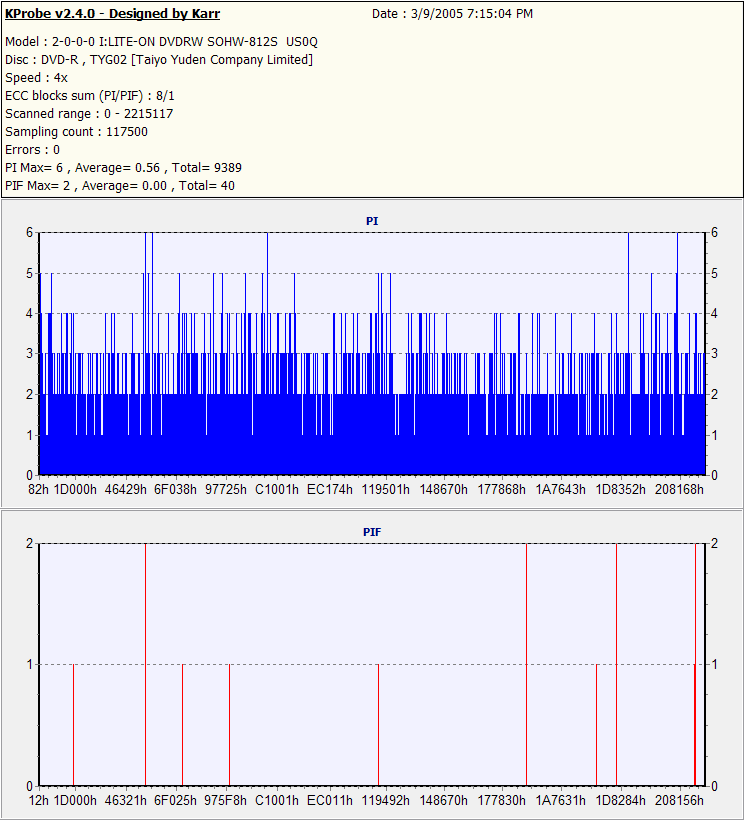Click the PIF spike near 975F8h
Viewport: 744px width, 820px height.
[230, 725]
